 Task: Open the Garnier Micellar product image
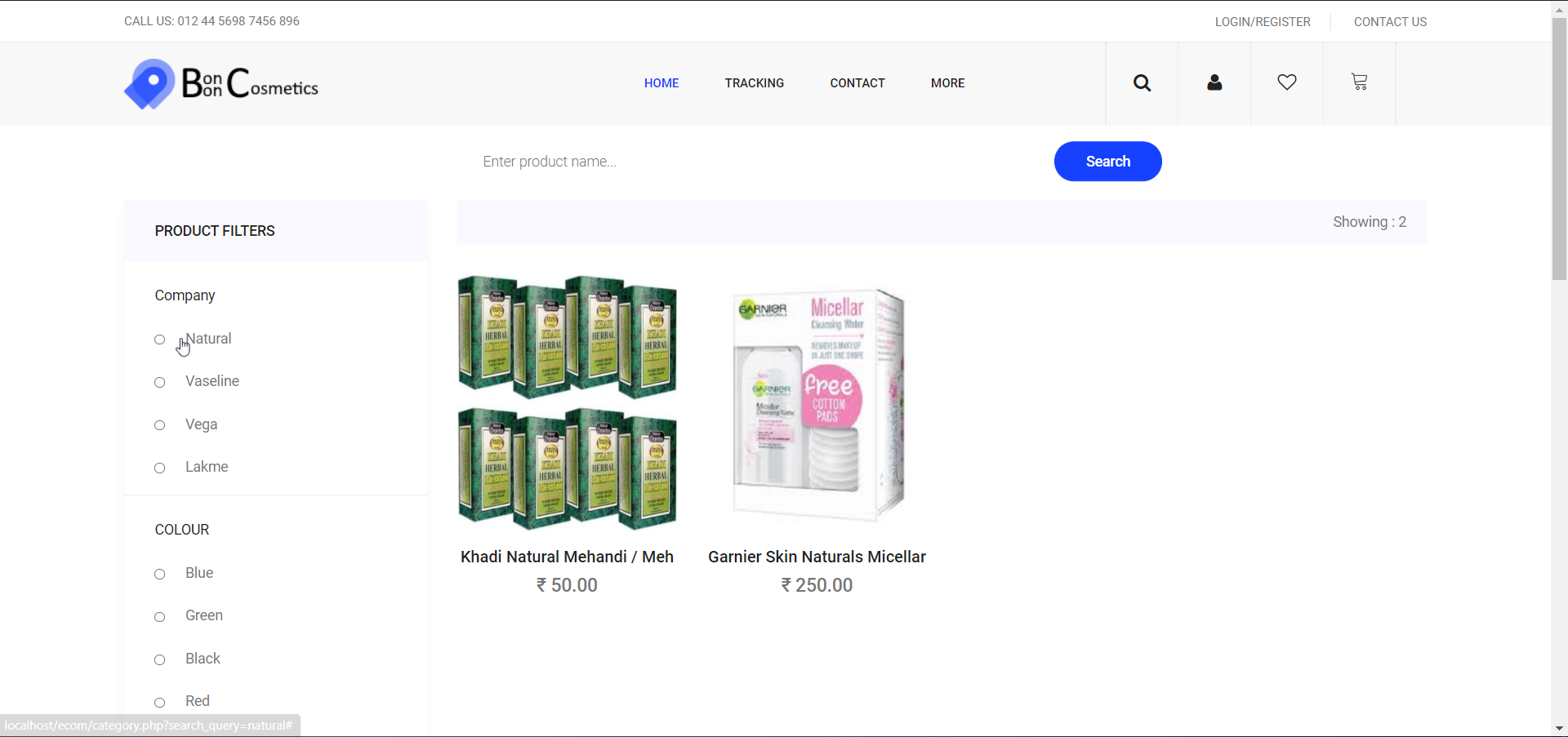tap(818, 405)
